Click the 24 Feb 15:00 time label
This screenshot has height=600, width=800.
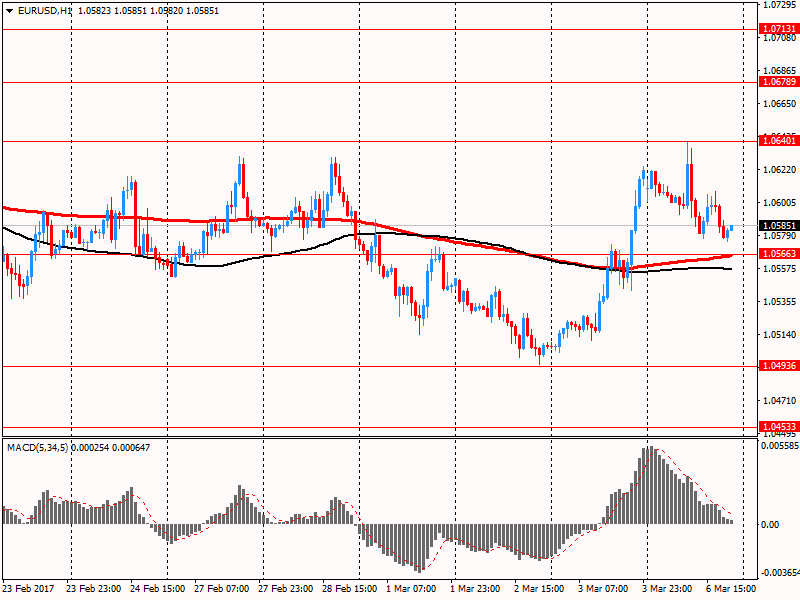pyautogui.click(x=158, y=588)
